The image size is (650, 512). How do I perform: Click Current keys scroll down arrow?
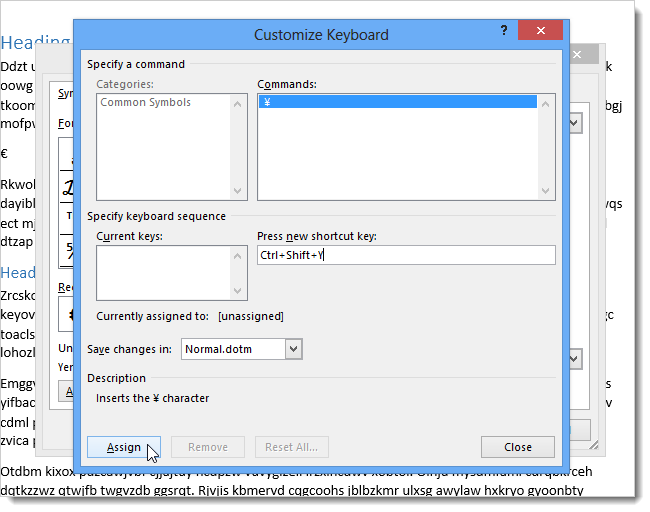(x=237, y=290)
